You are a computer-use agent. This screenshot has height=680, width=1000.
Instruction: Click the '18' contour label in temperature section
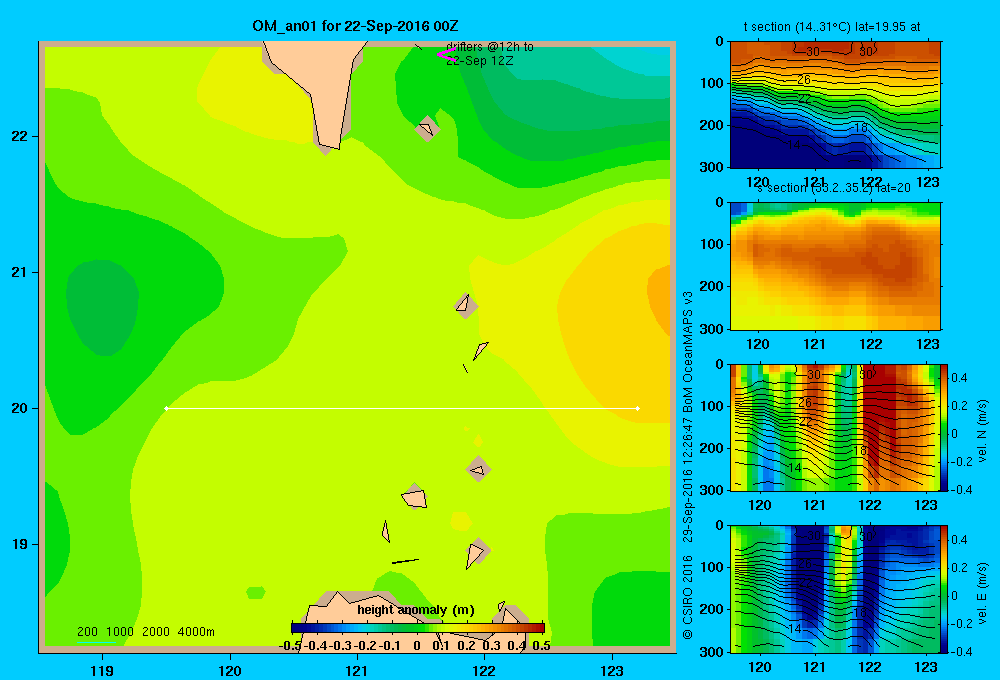860,128
